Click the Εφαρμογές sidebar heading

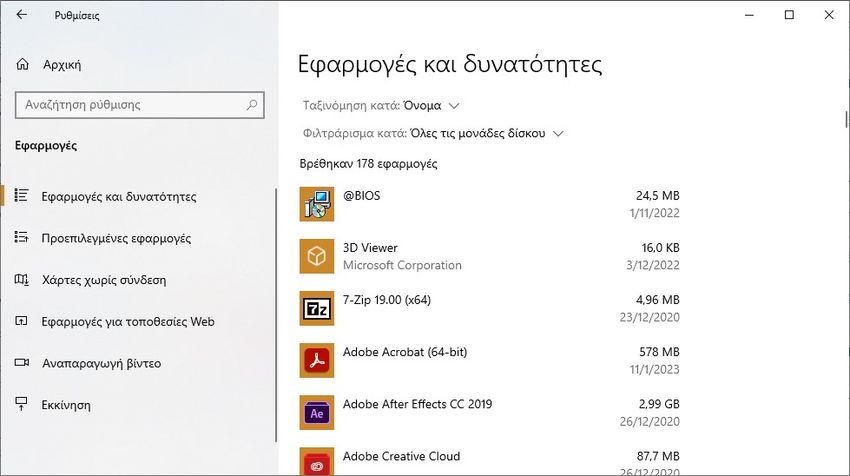pos(46,145)
